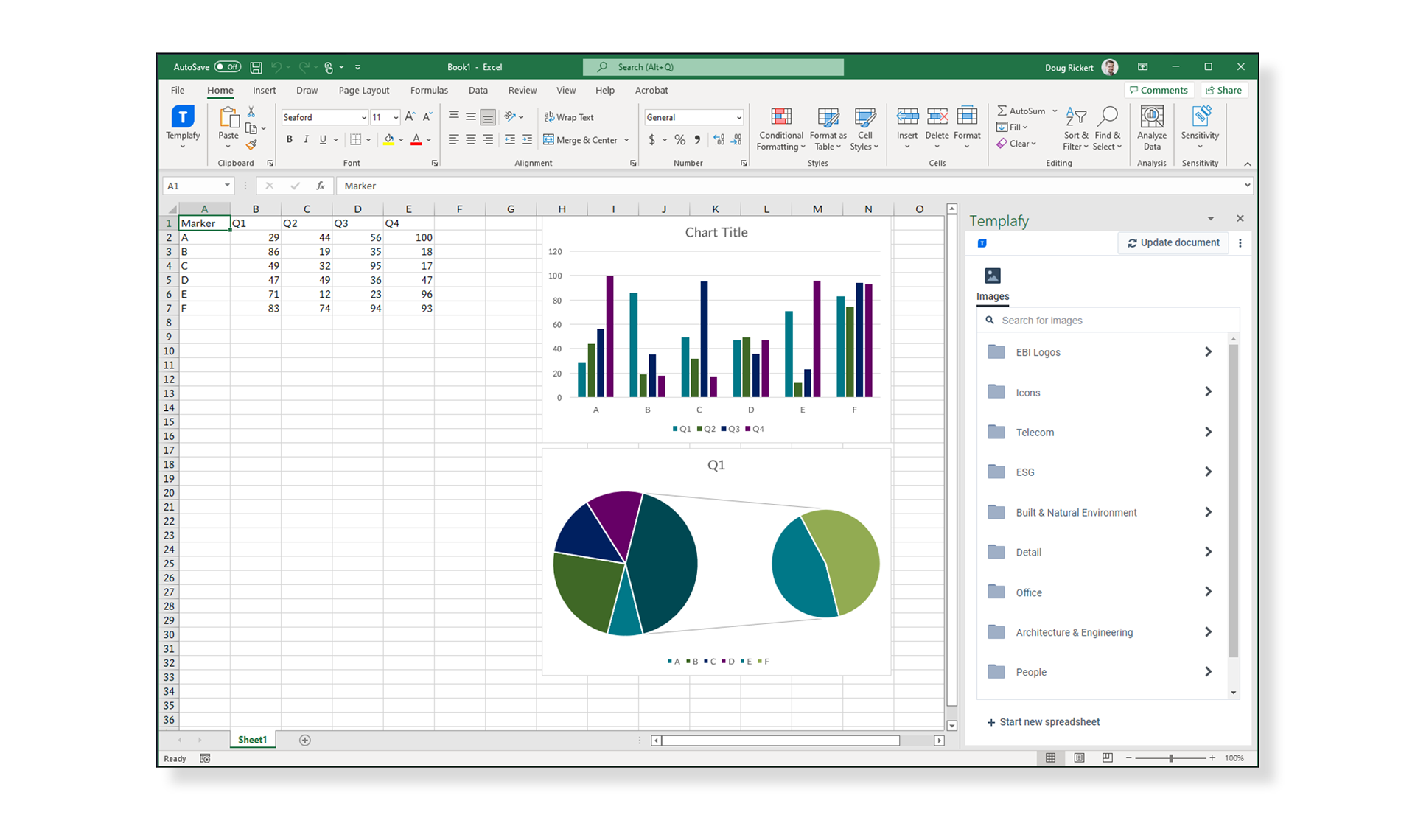This screenshot has height=840, width=1415.
Task: Add a new sheet with plus icon
Action: click(x=304, y=740)
